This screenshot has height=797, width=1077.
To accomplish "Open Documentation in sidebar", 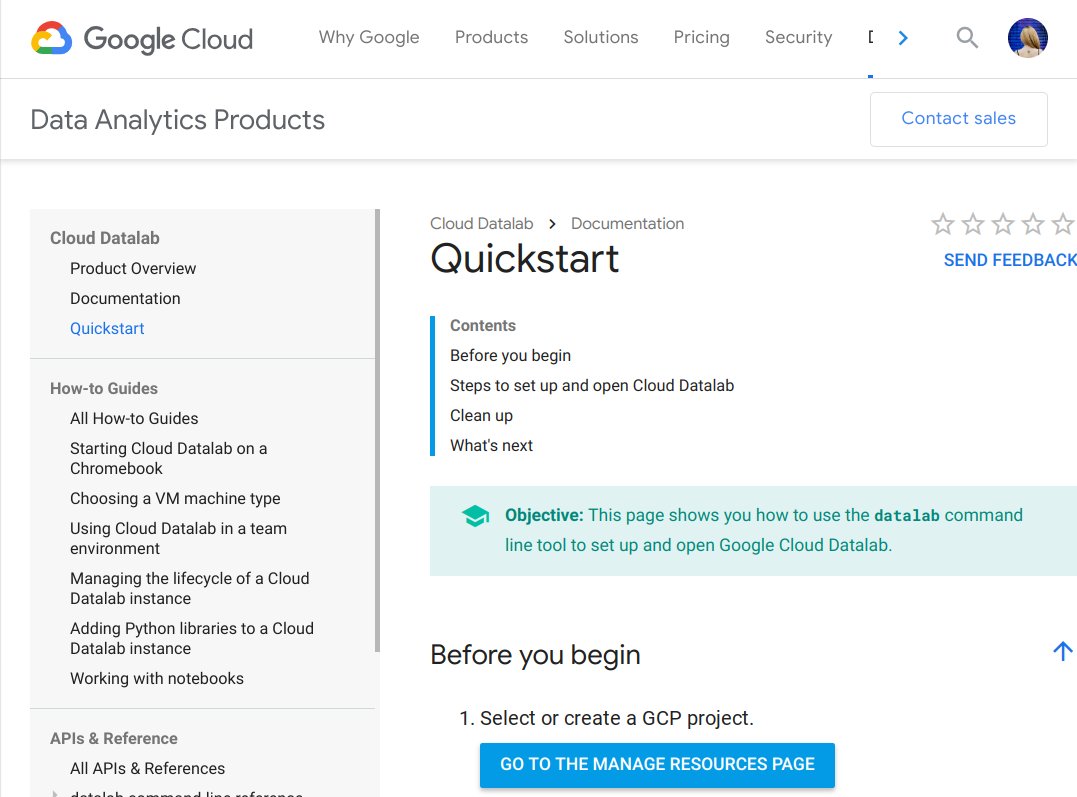I will tap(125, 298).
